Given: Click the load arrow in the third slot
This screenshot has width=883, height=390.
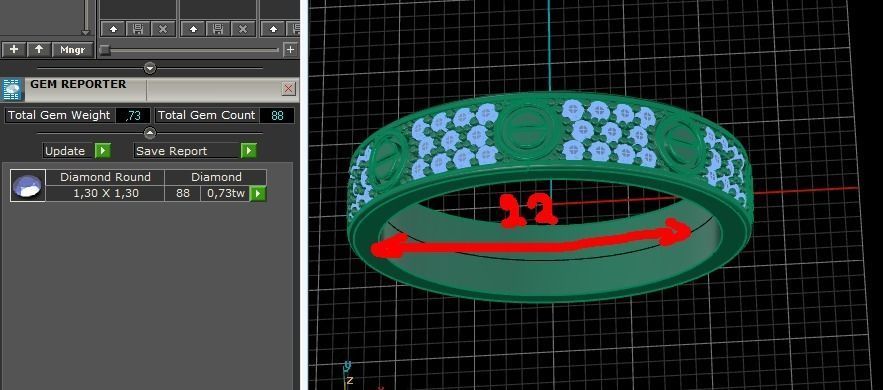Looking at the screenshot, I should (273, 29).
